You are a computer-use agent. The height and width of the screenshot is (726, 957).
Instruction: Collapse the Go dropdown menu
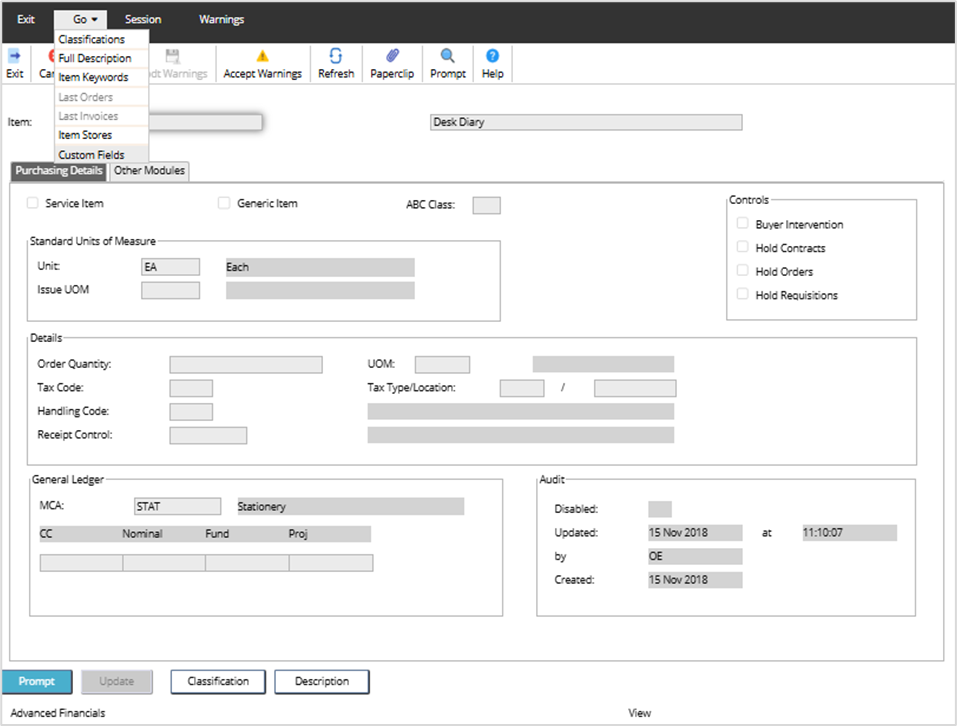(84, 19)
